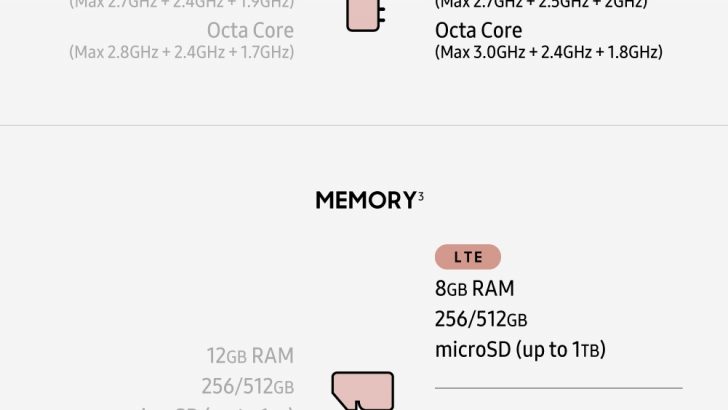
Task: Click the gray 256/512GB storage text
Action: [x=247, y=386]
